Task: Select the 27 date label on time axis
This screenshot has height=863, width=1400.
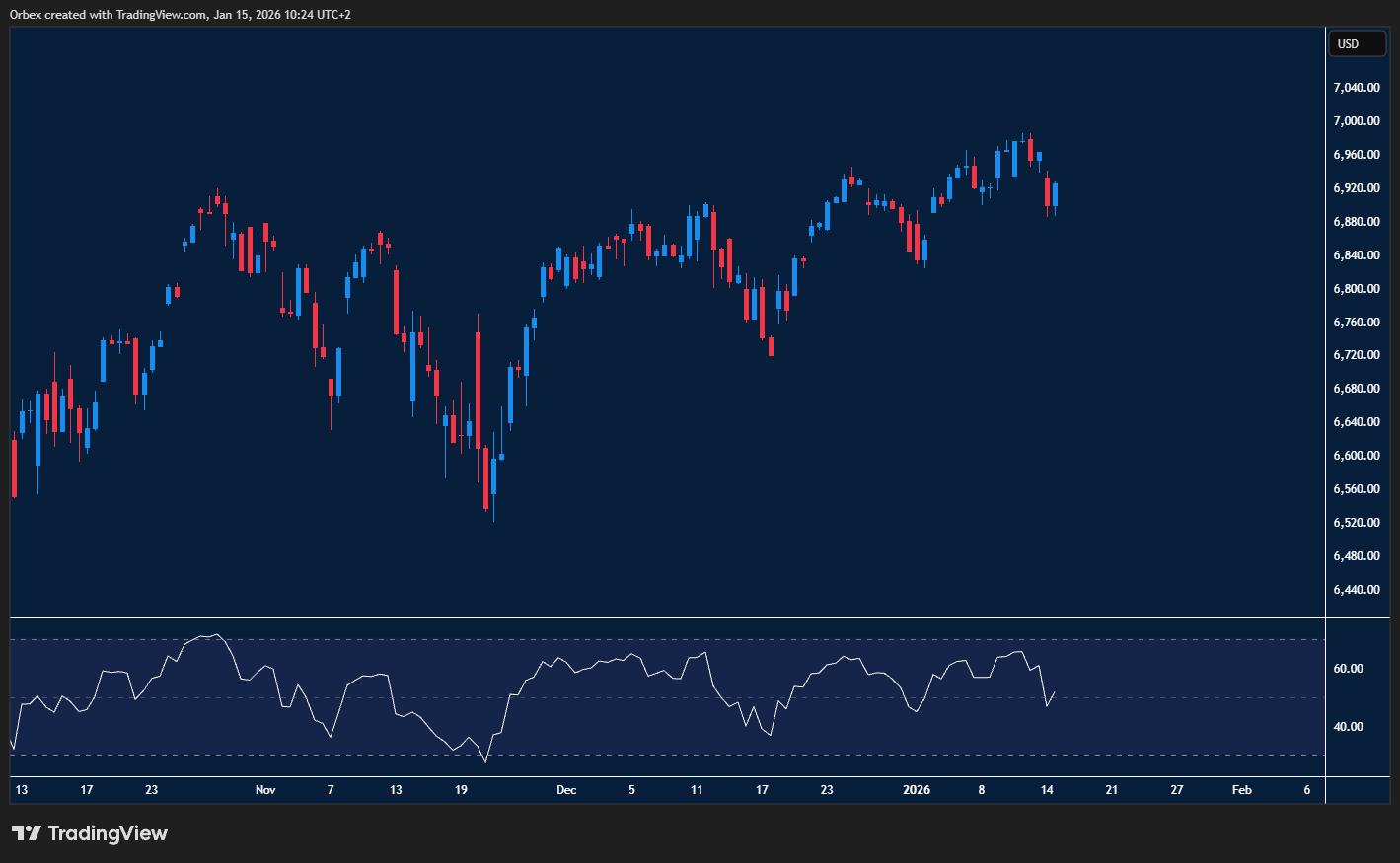Action: 1177,790
